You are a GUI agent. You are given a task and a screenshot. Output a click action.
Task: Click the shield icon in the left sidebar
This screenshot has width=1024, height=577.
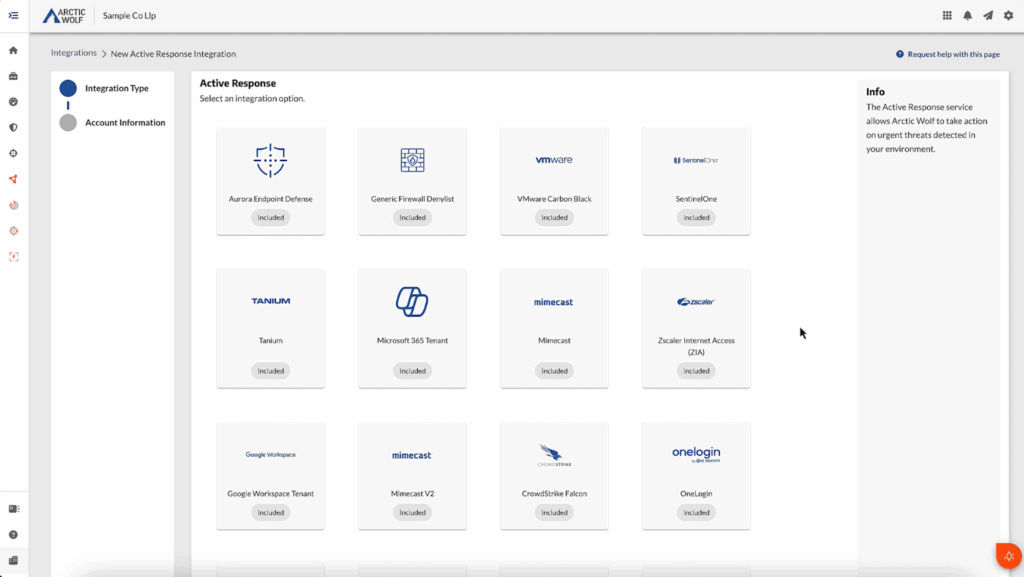13,127
